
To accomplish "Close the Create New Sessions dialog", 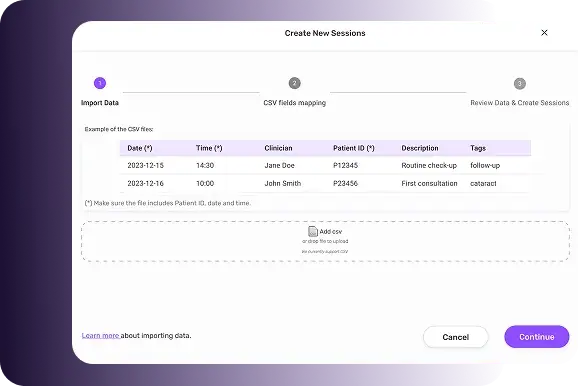I will click(x=544, y=33).
